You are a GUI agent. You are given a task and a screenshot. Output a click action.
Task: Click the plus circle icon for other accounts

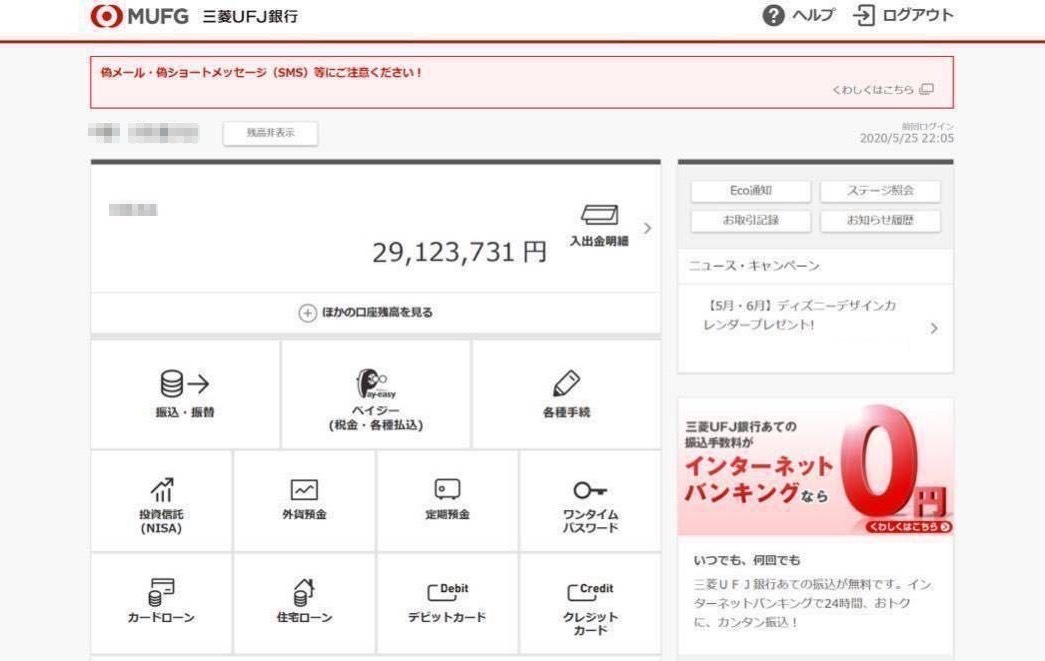[x=307, y=313]
